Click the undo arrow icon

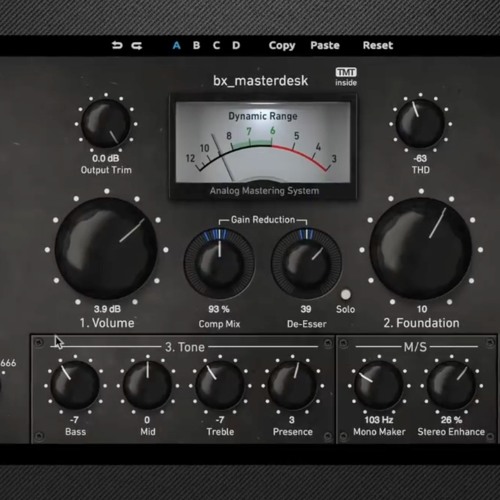pyautogui.click(x=117, y=45)
